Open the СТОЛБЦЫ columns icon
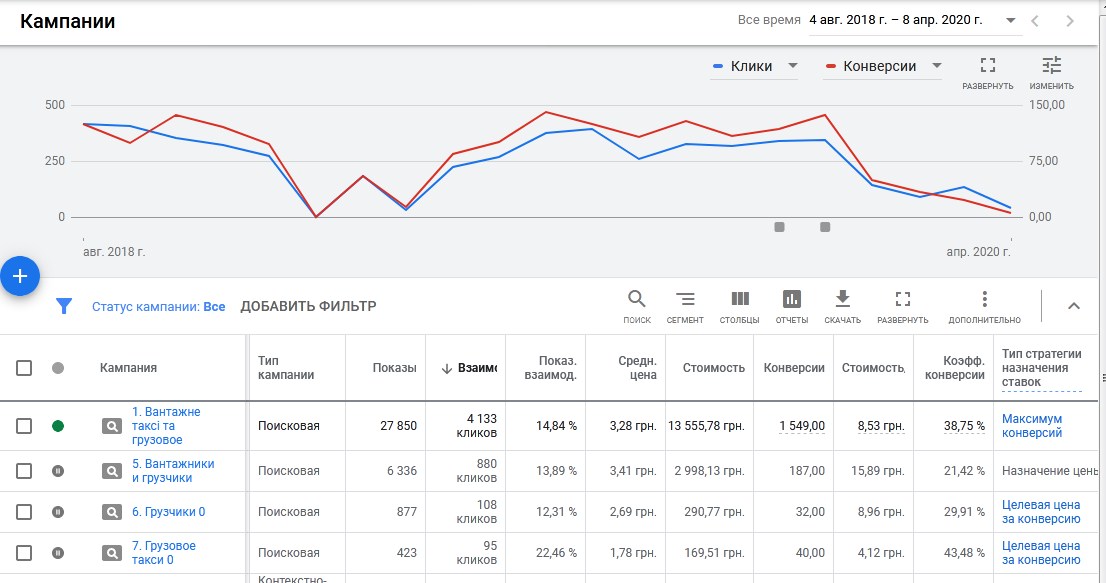 click(739, 299)
